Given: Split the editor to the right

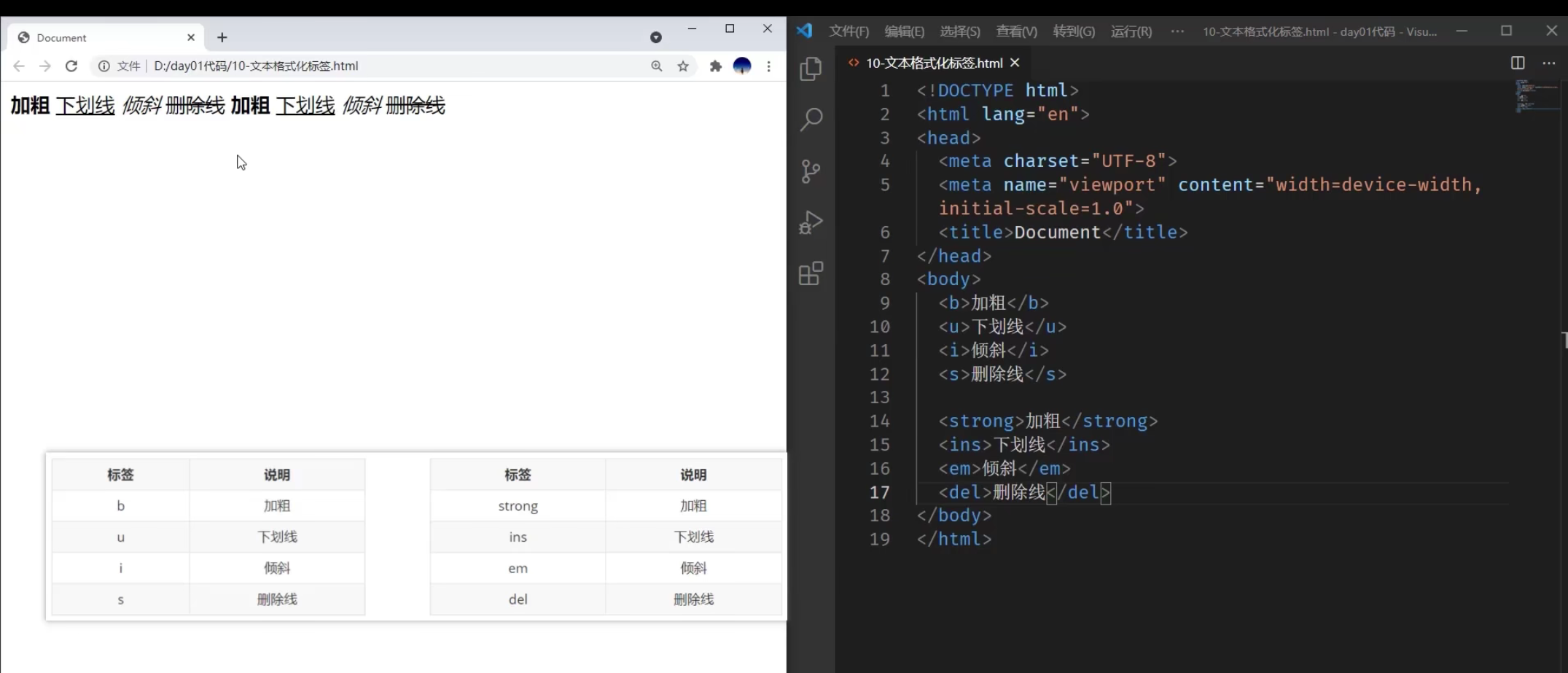Looking at the screenshot, I should point(1518,63).
